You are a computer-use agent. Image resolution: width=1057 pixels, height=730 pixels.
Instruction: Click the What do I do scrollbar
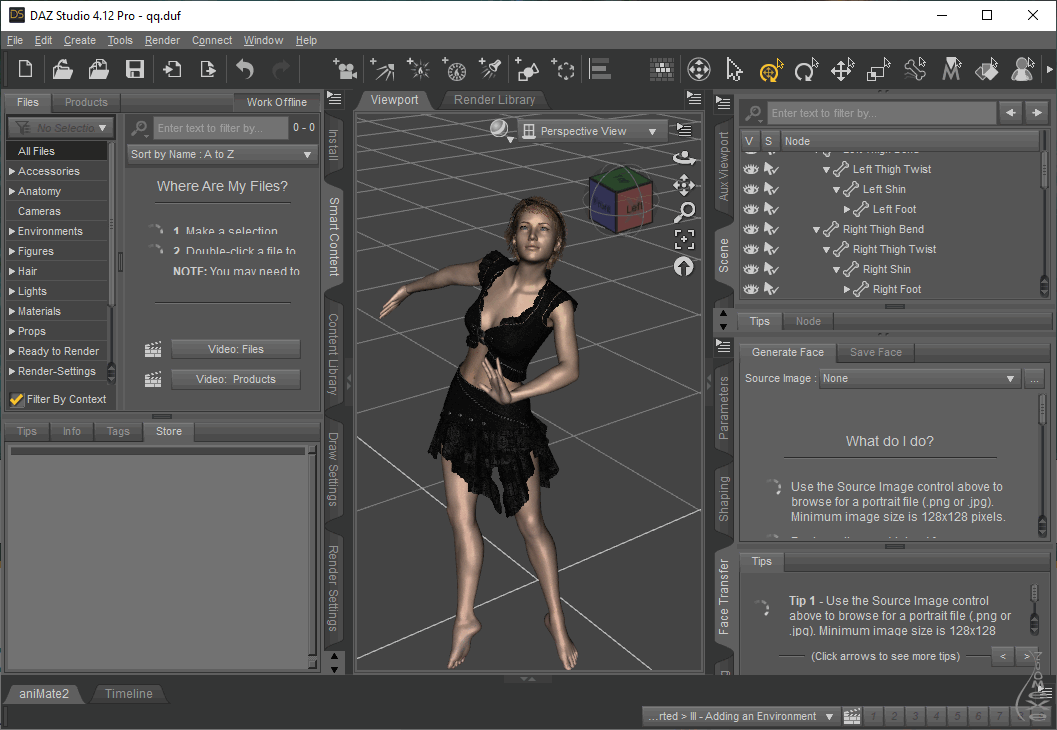click(x=1043, y=465)
